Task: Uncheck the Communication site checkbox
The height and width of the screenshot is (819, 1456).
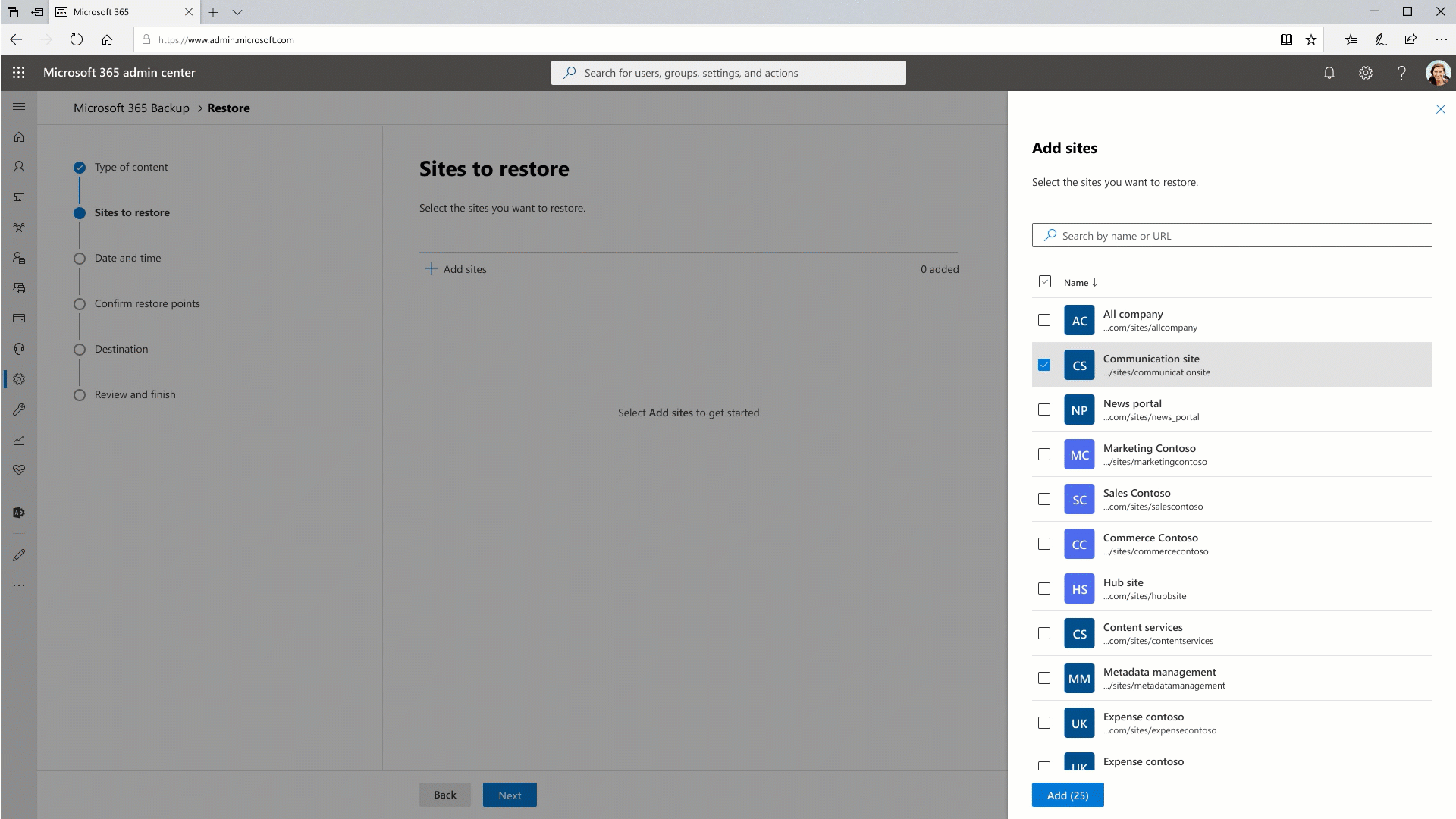Action: pos(1044,365)
